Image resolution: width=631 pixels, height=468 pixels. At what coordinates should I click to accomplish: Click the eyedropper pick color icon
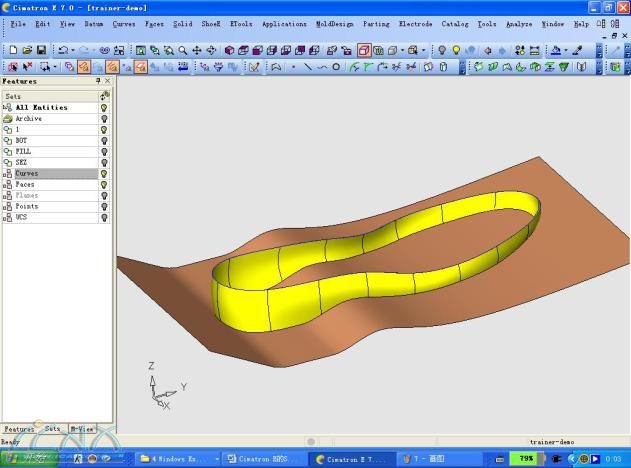coord(577,50)
